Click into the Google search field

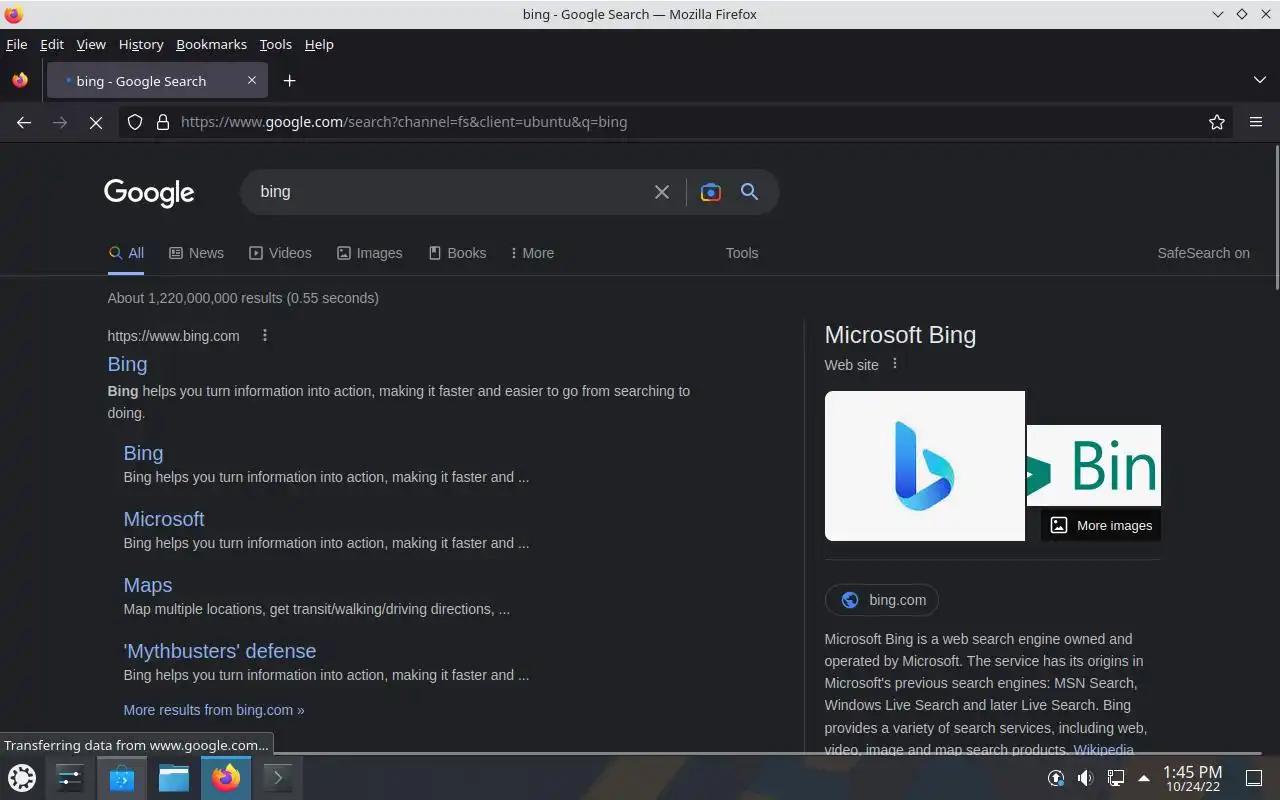click(x=450, y=192)
